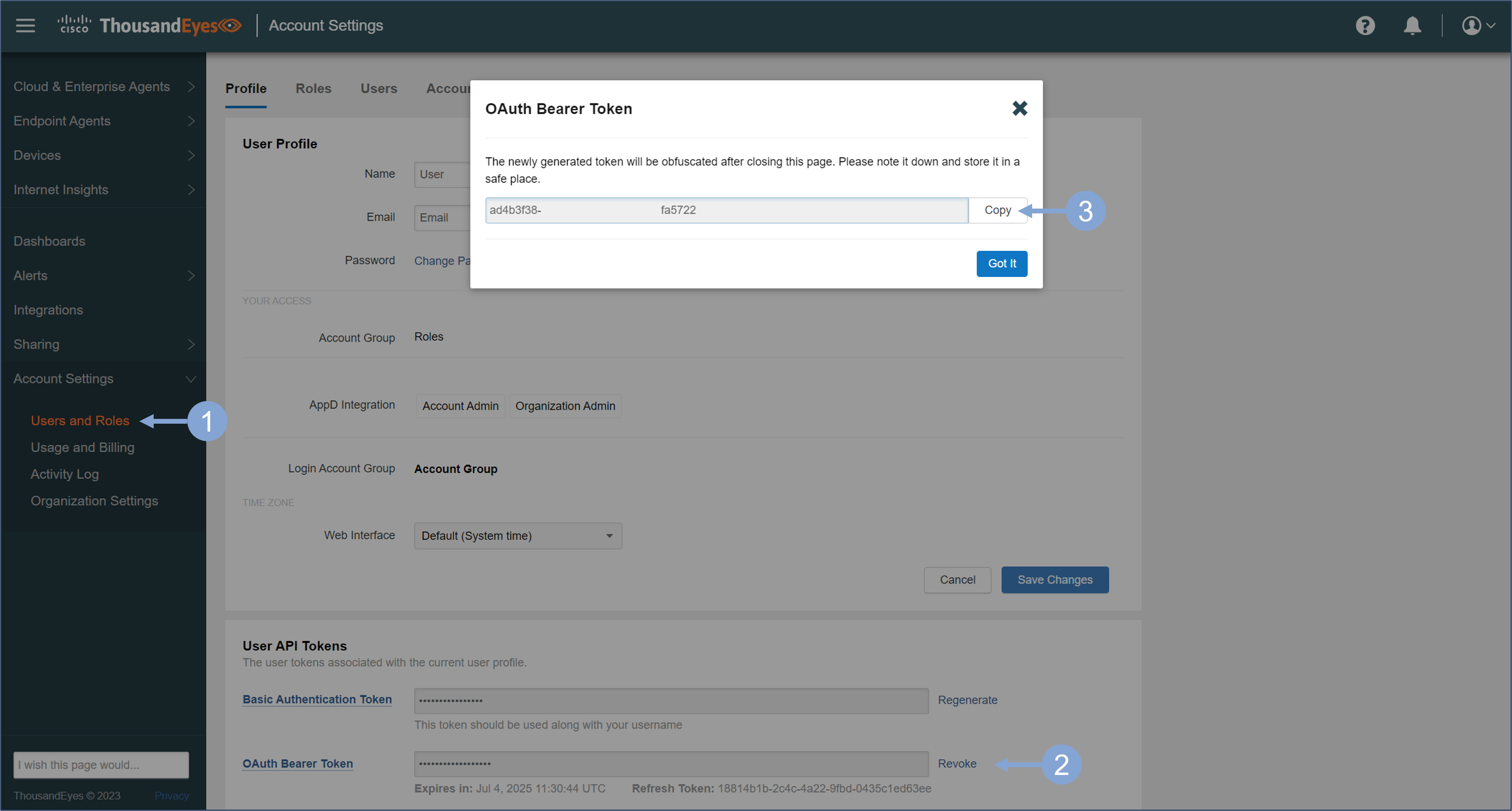Click the token text field
This screenshot has height=811, width=1512.
[726, 210]
